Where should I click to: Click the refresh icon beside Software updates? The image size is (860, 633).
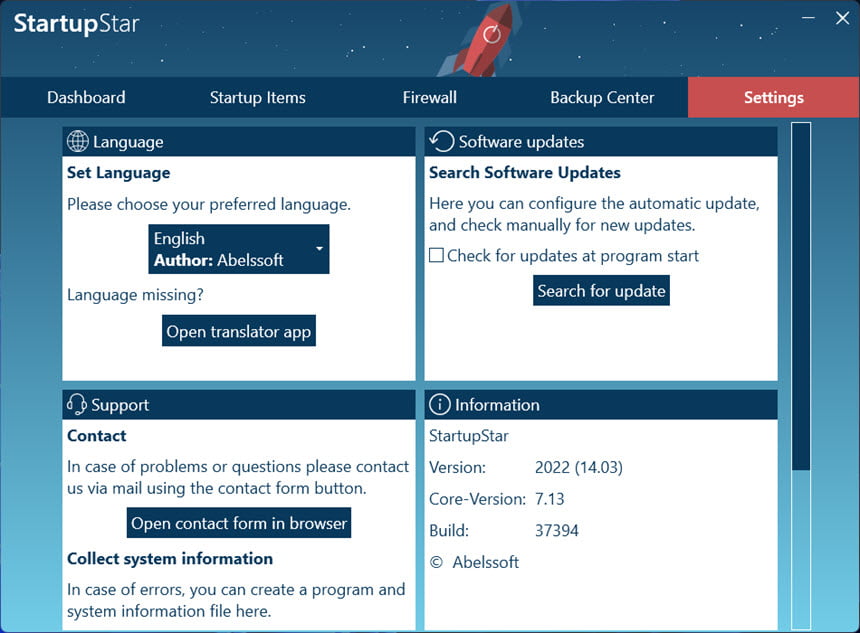coord(442,141)
